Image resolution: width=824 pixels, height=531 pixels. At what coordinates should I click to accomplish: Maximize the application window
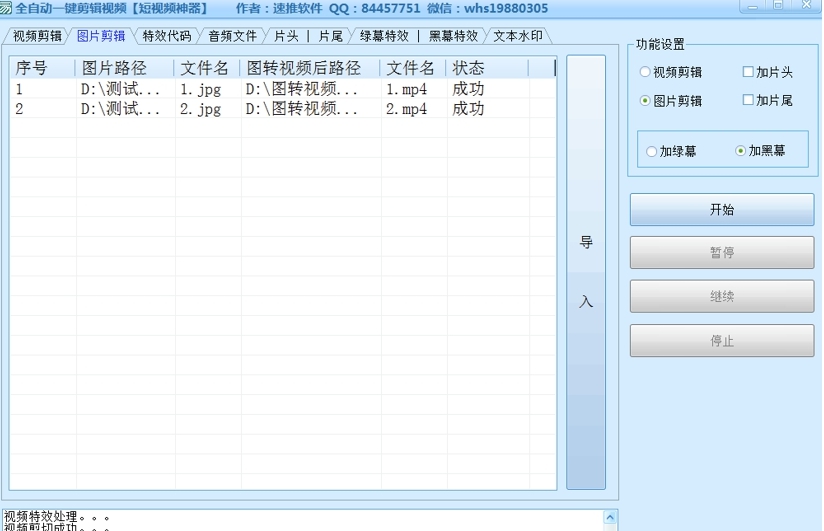(778, 5)
